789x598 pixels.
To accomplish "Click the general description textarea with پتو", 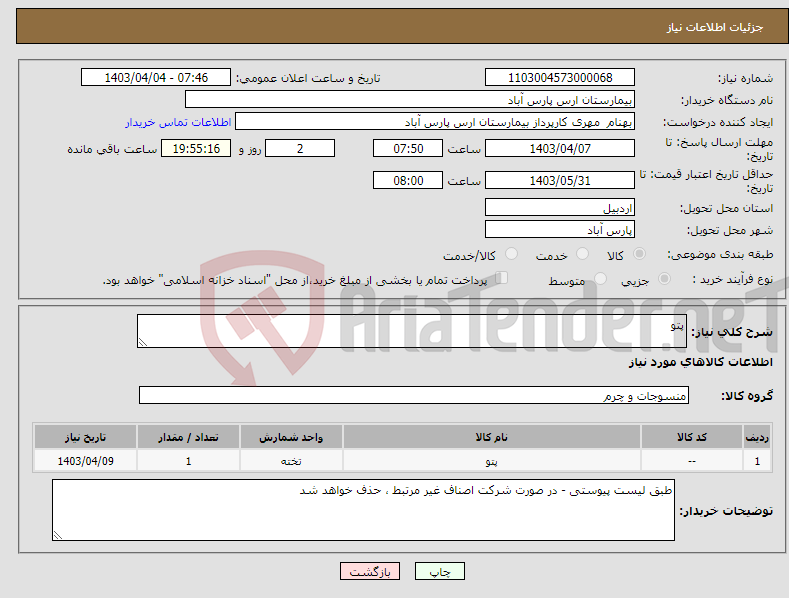I will (412, 331).
